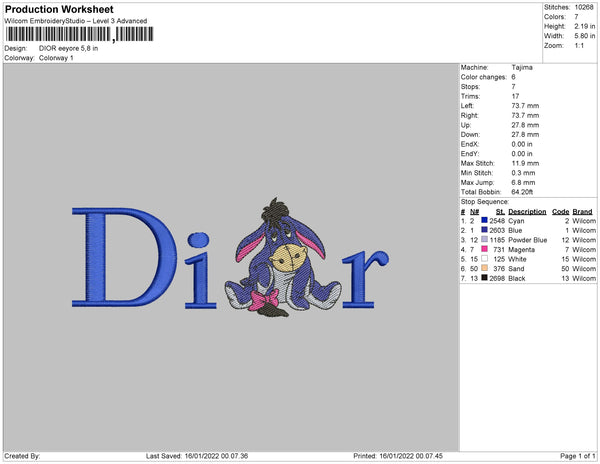Screen dimensions: 600x464
Task: Pick the Sand 376 color swatch
Action: click(x=484, y=268)
